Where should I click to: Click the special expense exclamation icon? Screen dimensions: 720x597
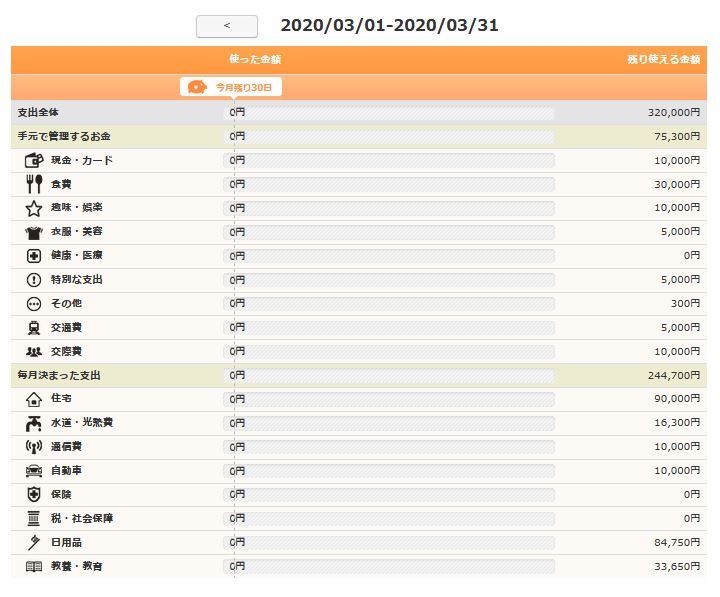(x=34, y=280)
